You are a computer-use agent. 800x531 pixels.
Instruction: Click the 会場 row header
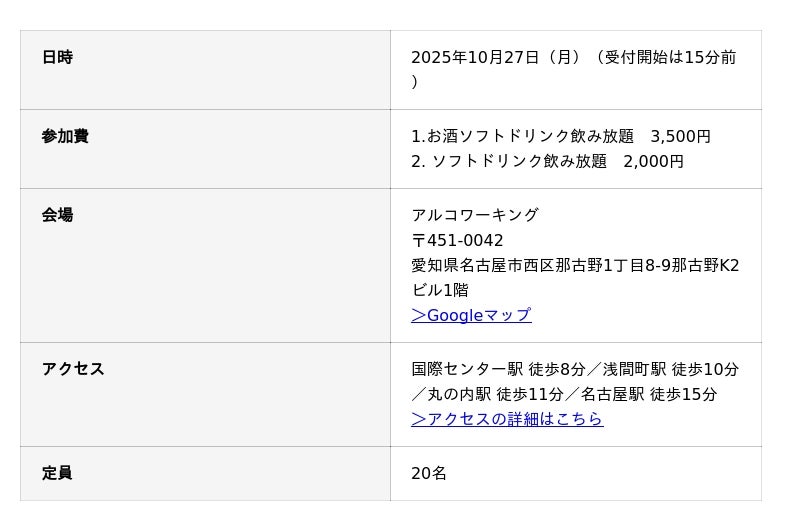(x=57, y=216)
